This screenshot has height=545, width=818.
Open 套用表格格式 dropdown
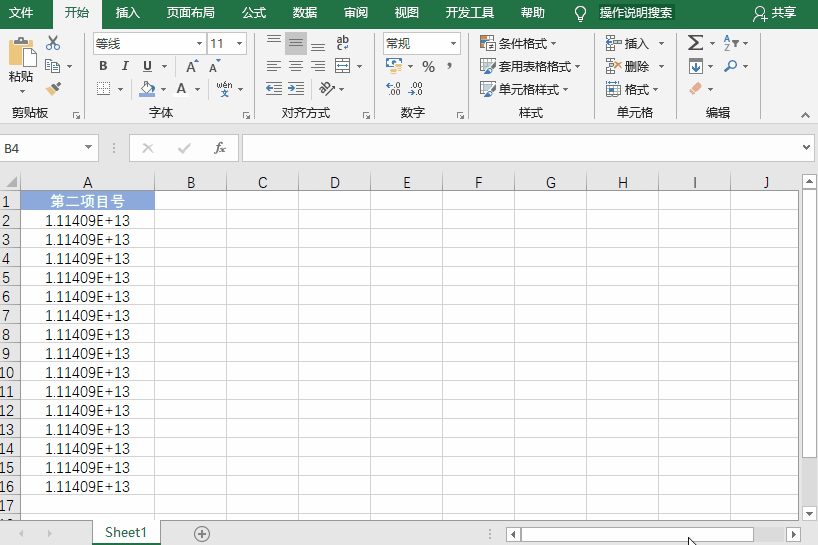point(530,66)
